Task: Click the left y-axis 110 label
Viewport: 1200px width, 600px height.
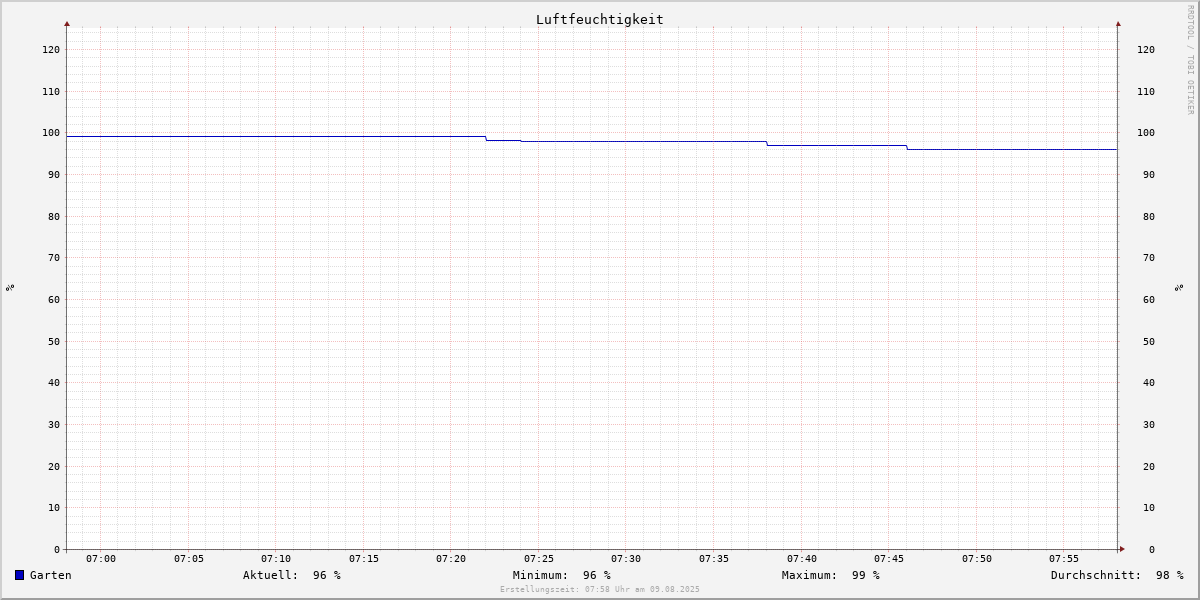Action: (x=51, y=91)
